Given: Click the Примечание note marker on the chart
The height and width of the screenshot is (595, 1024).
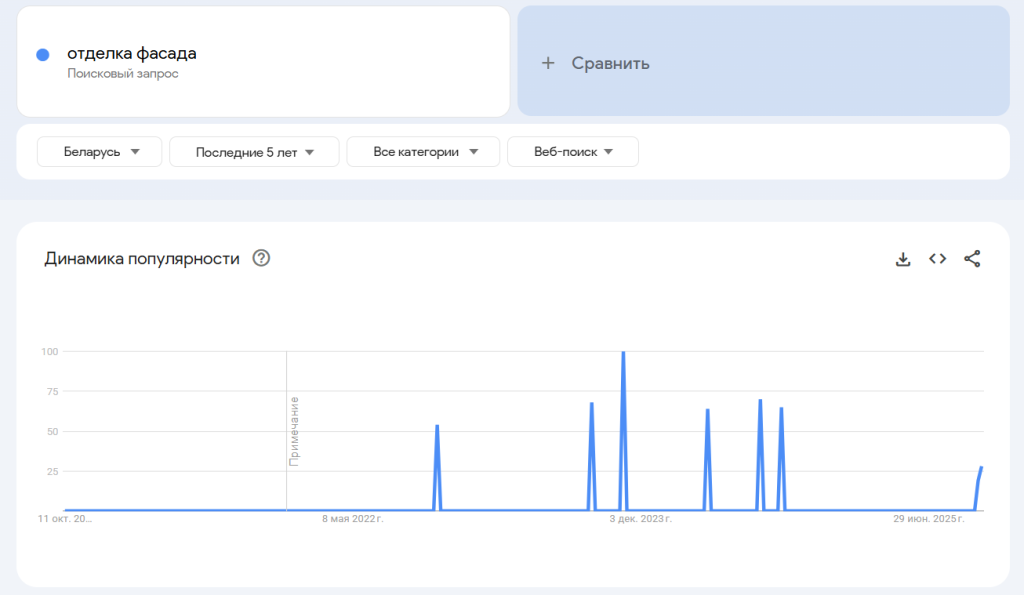Looking at the screenshot, I should click(x=294, y=431).
